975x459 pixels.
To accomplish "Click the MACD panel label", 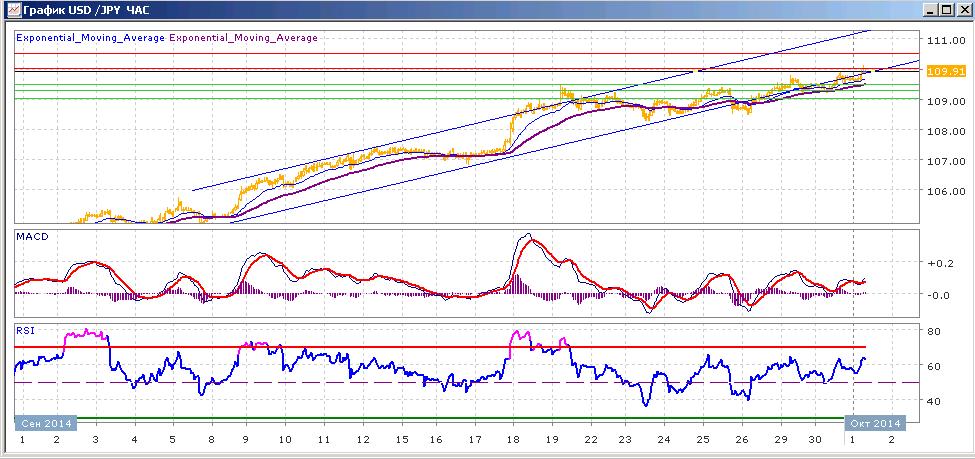I will coord(30,236).
